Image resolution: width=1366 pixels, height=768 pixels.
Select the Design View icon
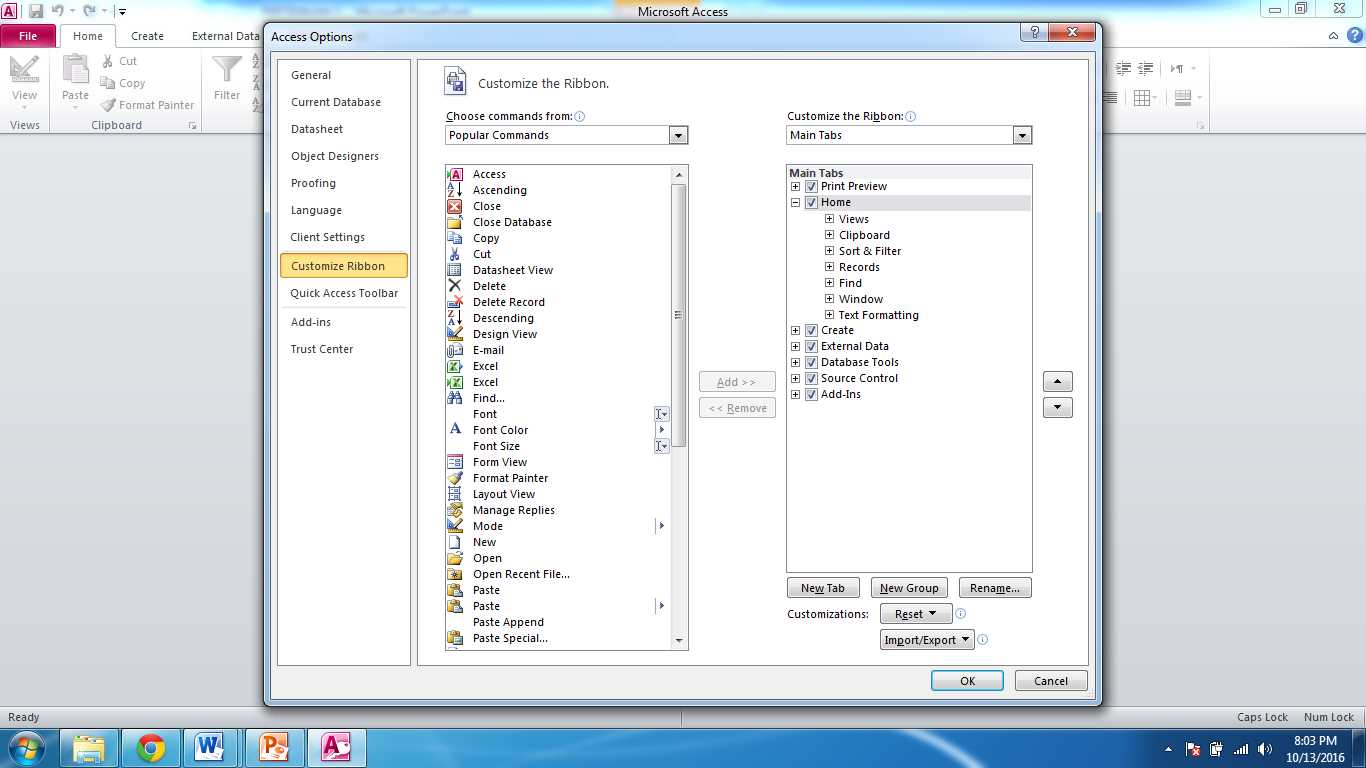tap(455, 334)
